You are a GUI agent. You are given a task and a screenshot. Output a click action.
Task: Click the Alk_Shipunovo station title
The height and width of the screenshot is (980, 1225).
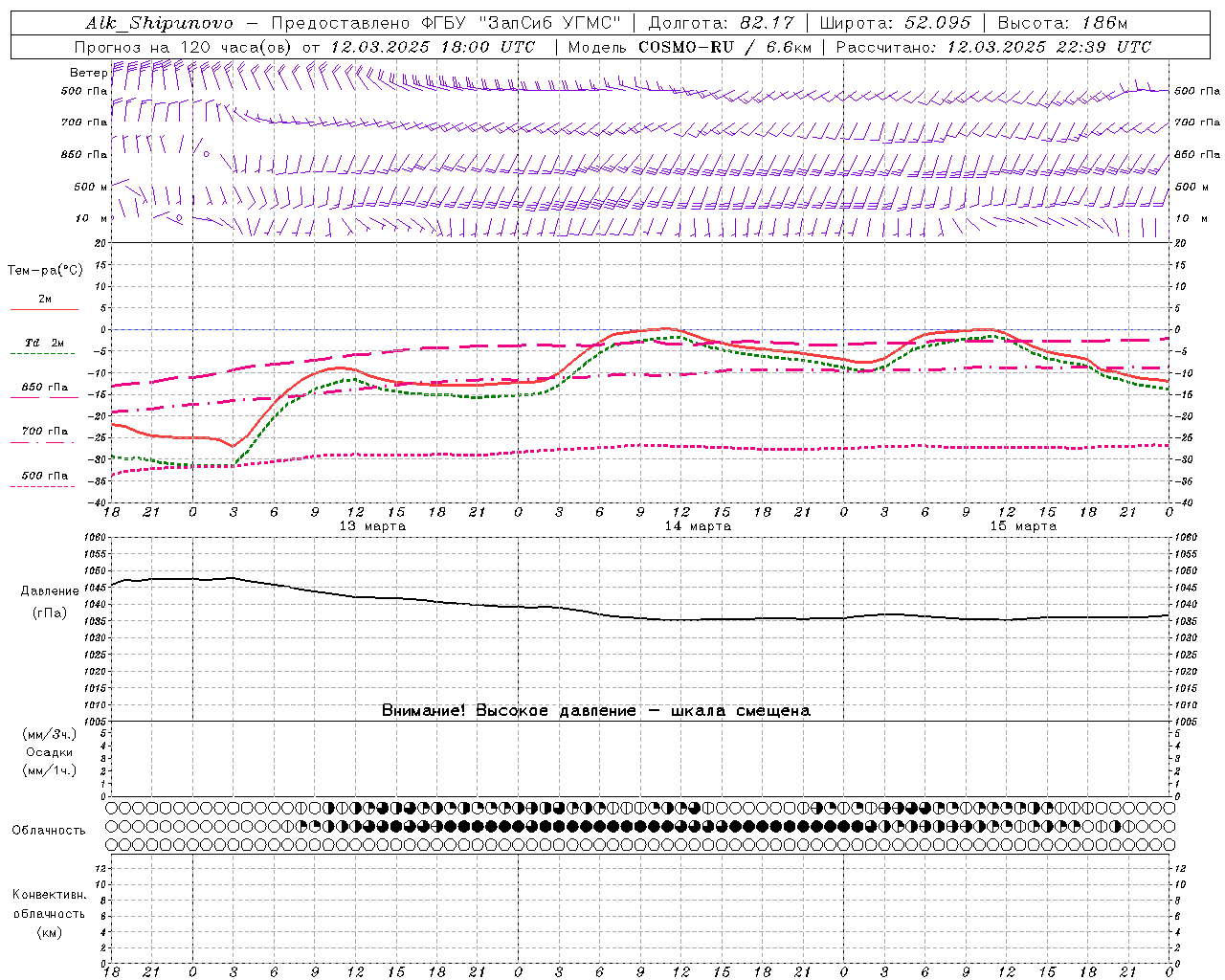coord(159,23)
